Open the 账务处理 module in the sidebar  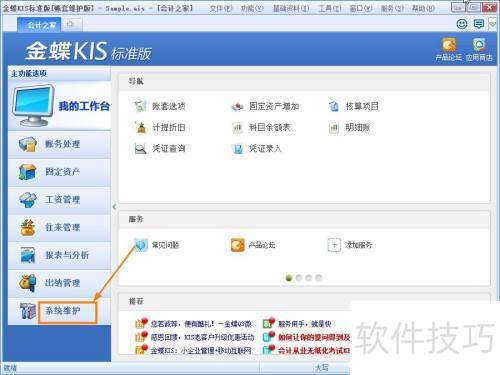tap(60, 144)
